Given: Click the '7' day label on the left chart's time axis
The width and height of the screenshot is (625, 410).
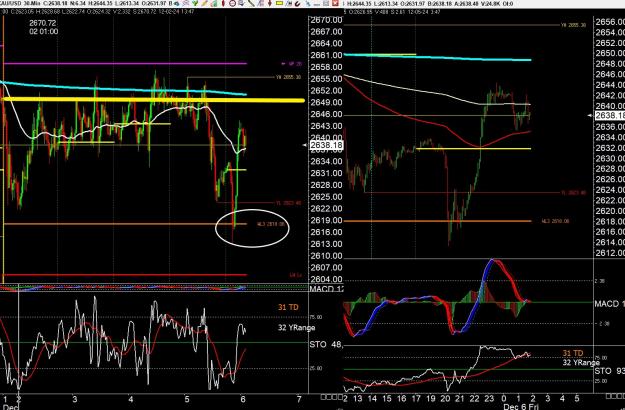Looking at the screenshot, I should click(299, 399).
